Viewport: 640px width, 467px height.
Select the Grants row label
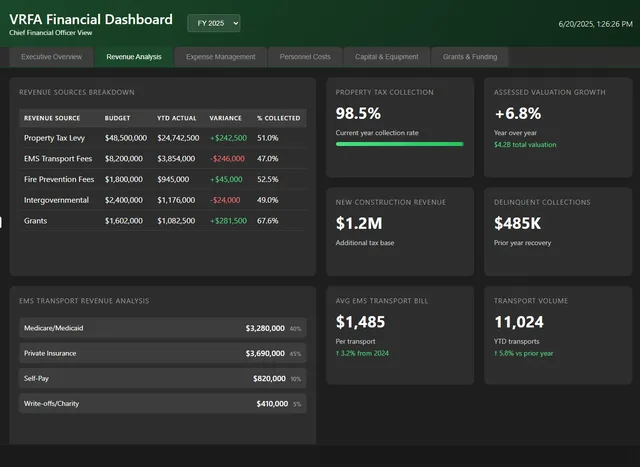pyautogui.click(x=36, y=221)
